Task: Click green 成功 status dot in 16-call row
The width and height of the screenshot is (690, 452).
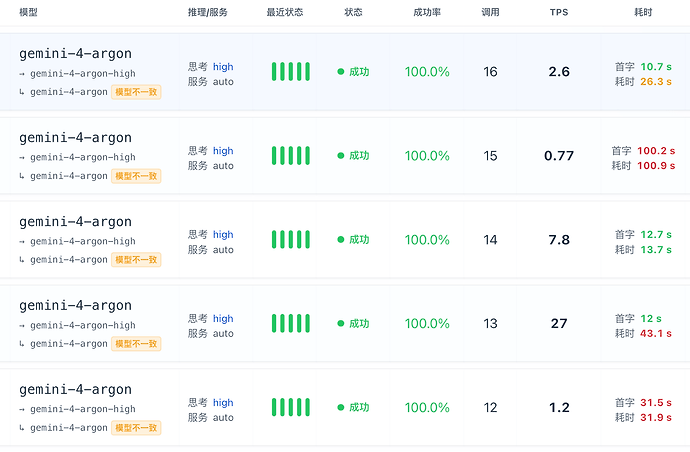Action: coord(341,71)
